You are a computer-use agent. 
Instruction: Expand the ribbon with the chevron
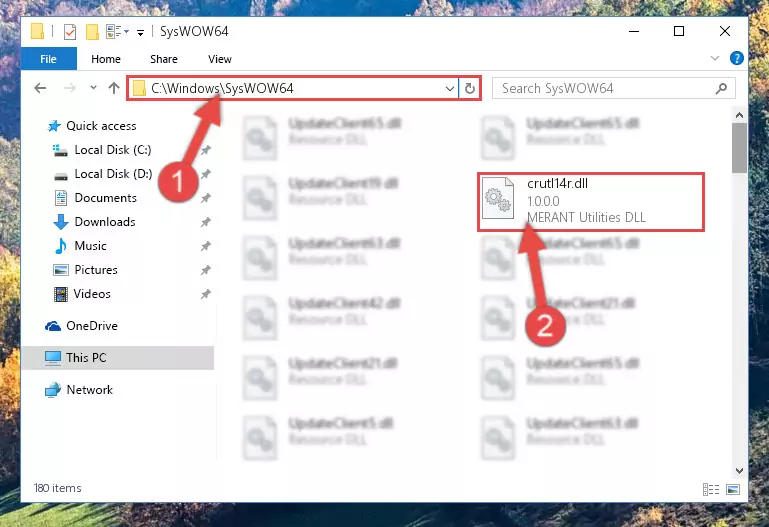[715, 58]
